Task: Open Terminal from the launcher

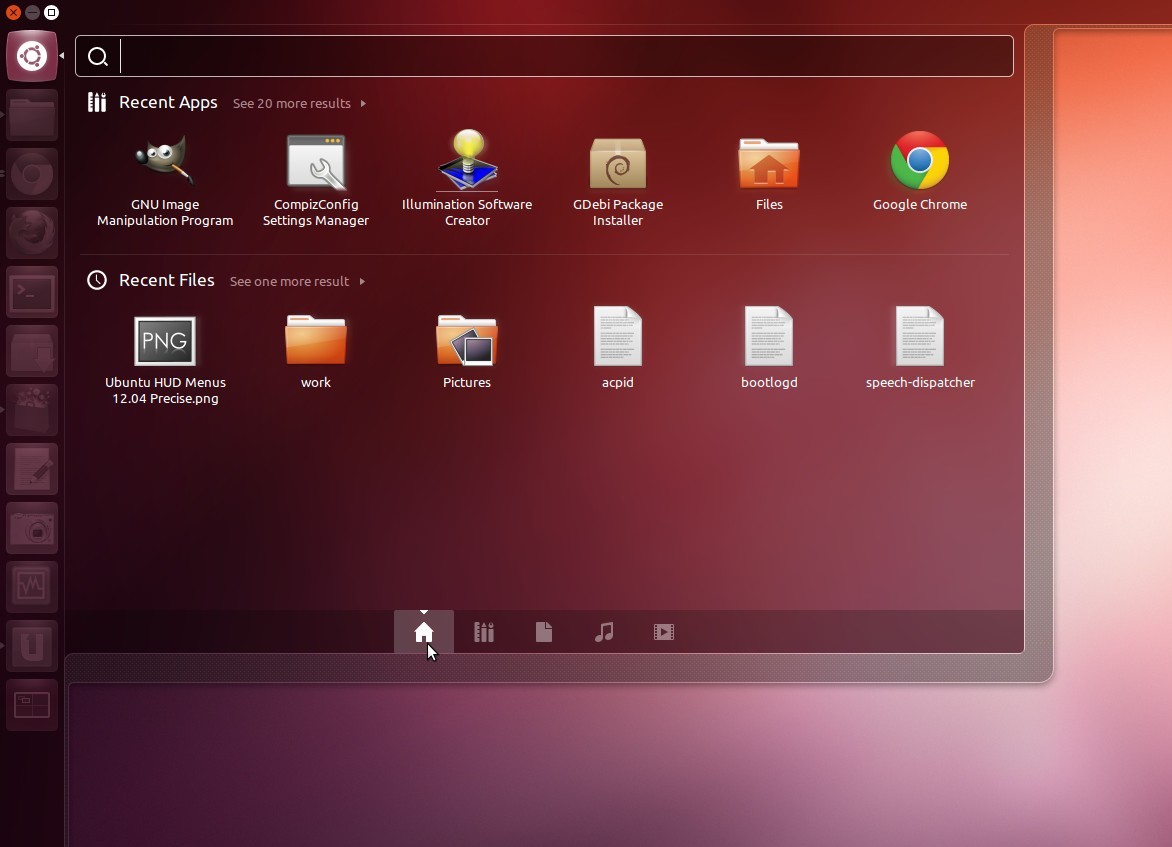Action: point(32,292)
